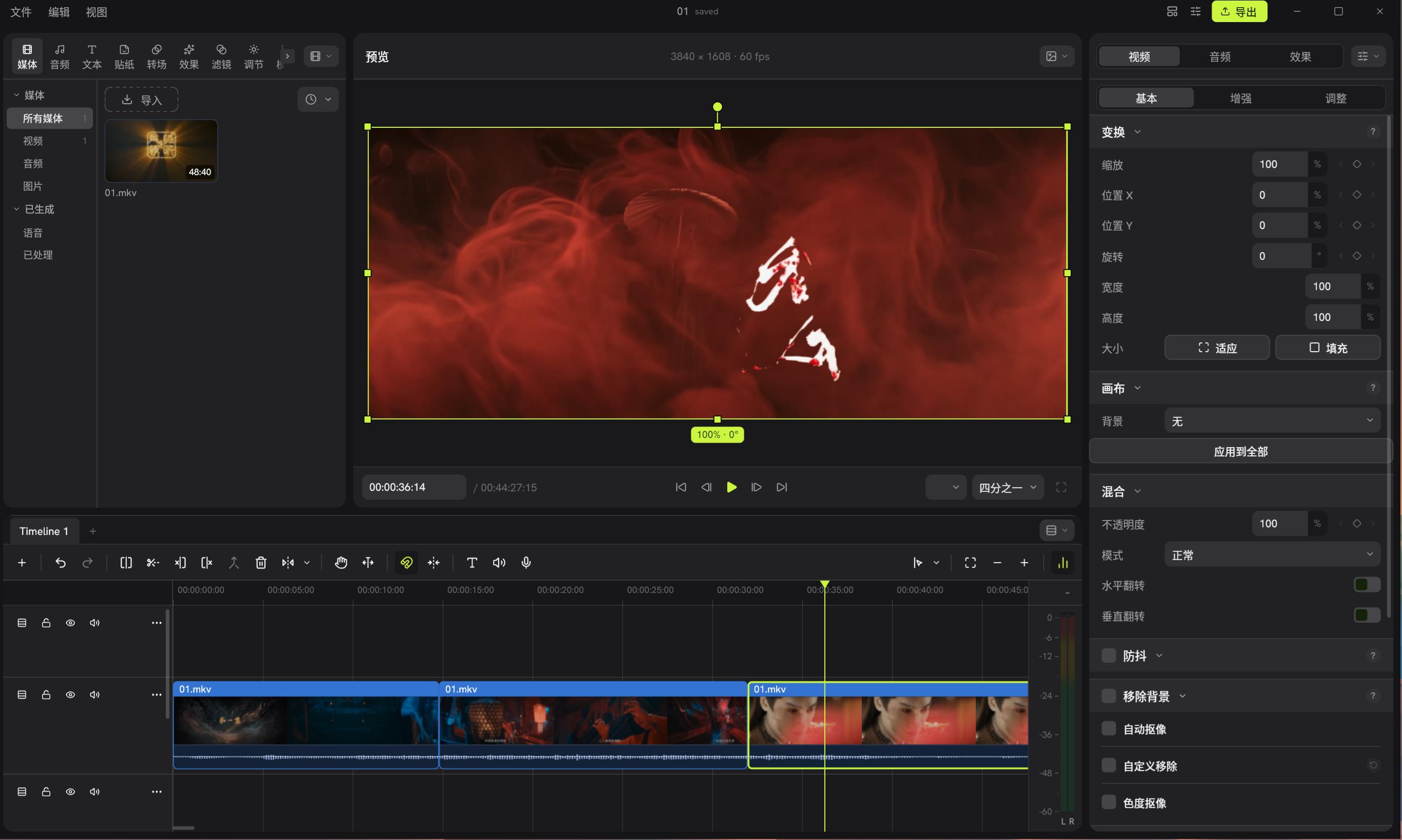Viewport: 1402px width, 840px height.
Task: Open the 编辑 menu
Action: coord(59,12)
